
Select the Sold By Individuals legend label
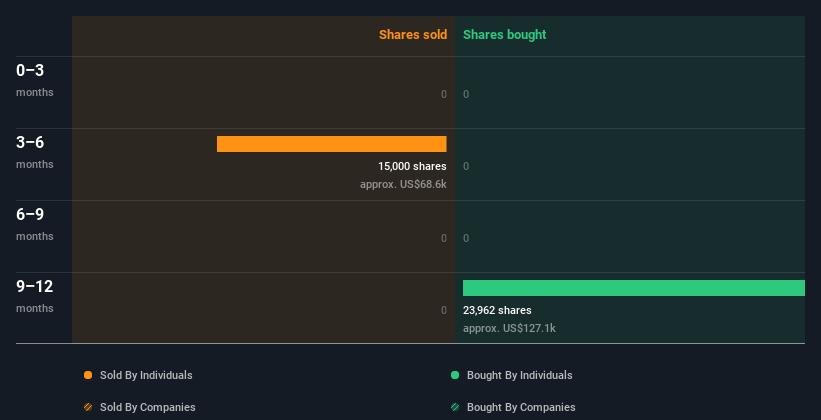pos(146,375)
